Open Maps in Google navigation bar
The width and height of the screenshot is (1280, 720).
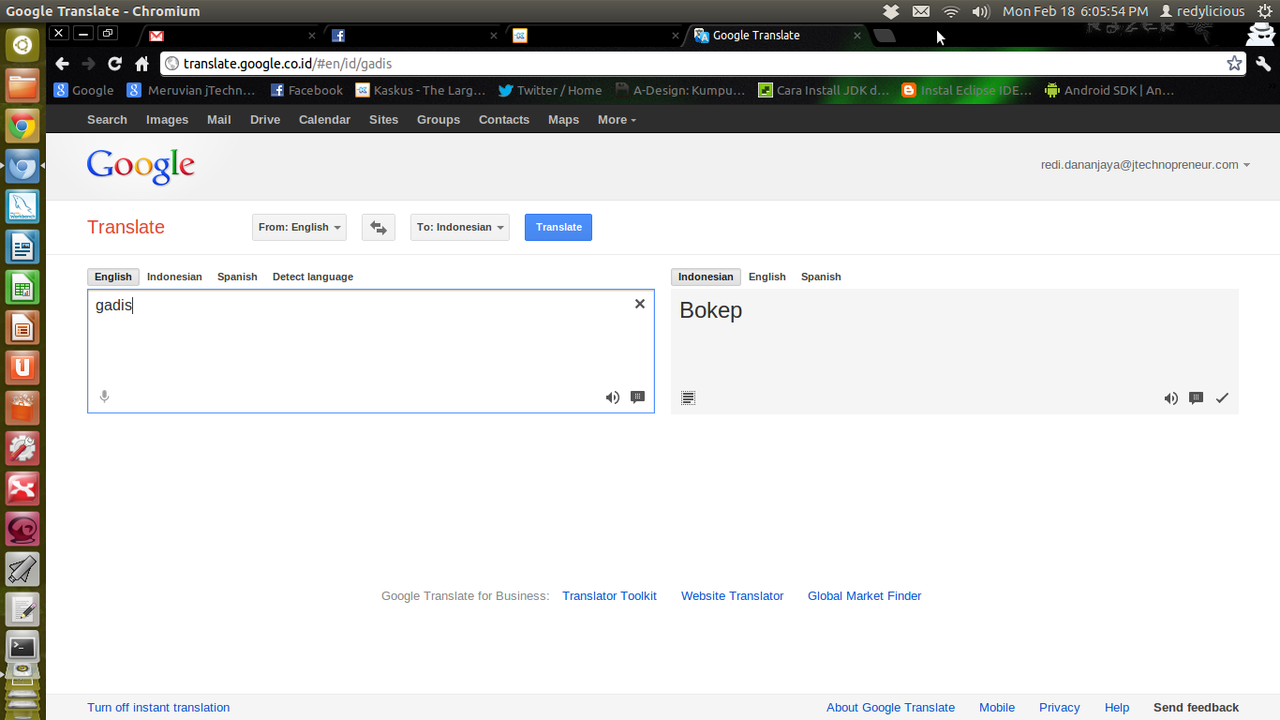click(564, 120)
